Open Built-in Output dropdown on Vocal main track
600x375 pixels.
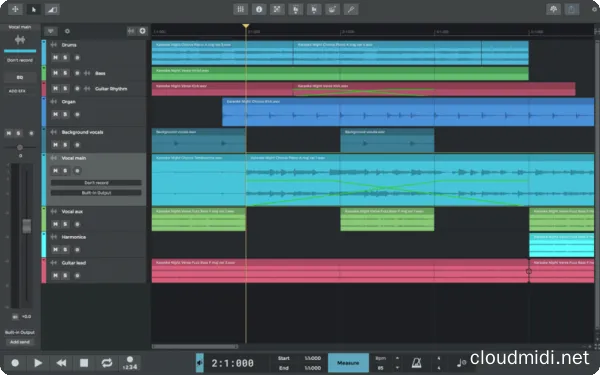point(96,193)
